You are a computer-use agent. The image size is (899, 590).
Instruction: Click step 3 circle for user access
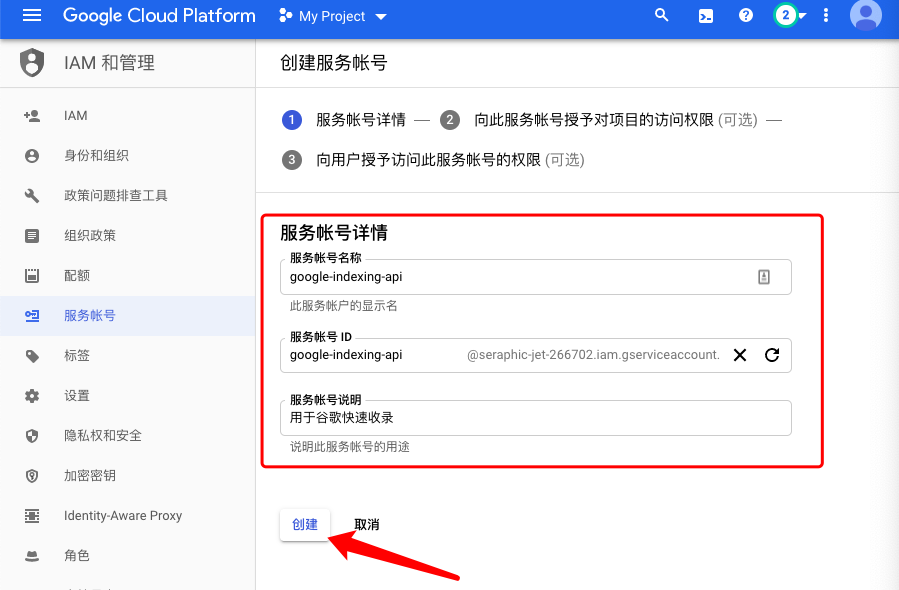coord(292,160)
